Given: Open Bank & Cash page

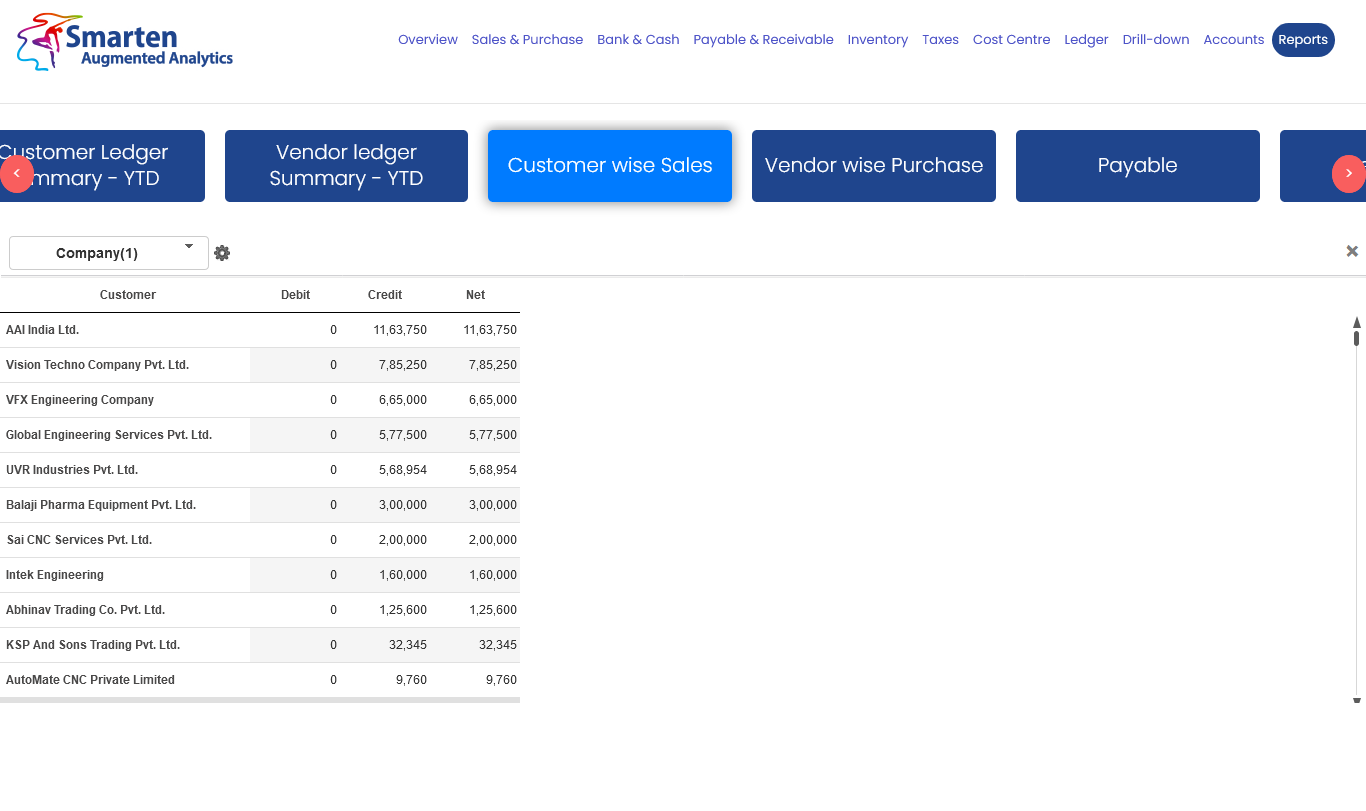Looking at the screenshot, I should click(x=638, y=40).
